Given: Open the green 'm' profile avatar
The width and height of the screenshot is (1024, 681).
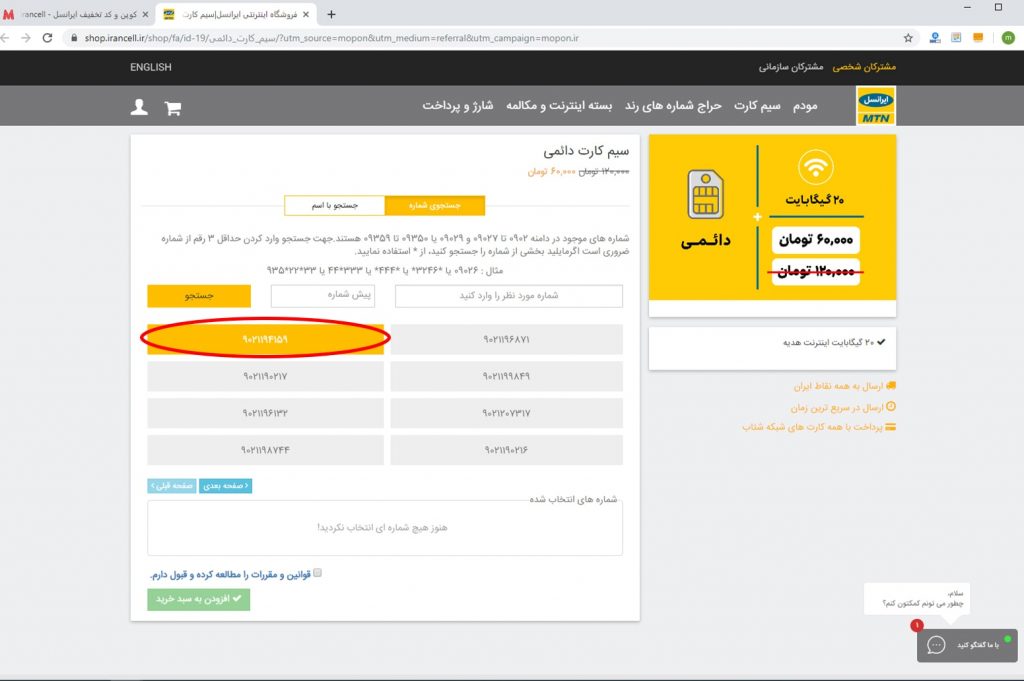Looking at the screenshot, I should tap(1008, 38).
